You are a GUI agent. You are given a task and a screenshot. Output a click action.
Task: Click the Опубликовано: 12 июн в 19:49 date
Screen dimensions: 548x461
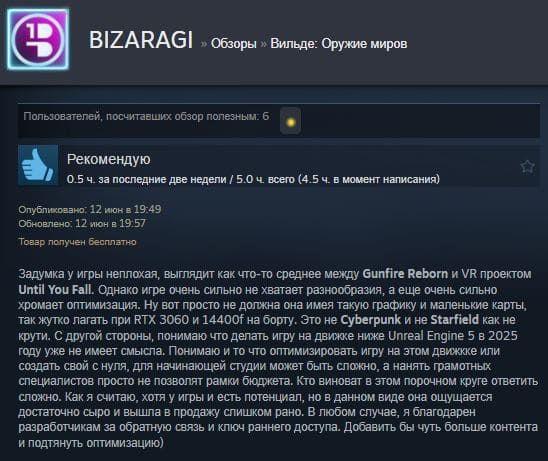pos(90,209)
